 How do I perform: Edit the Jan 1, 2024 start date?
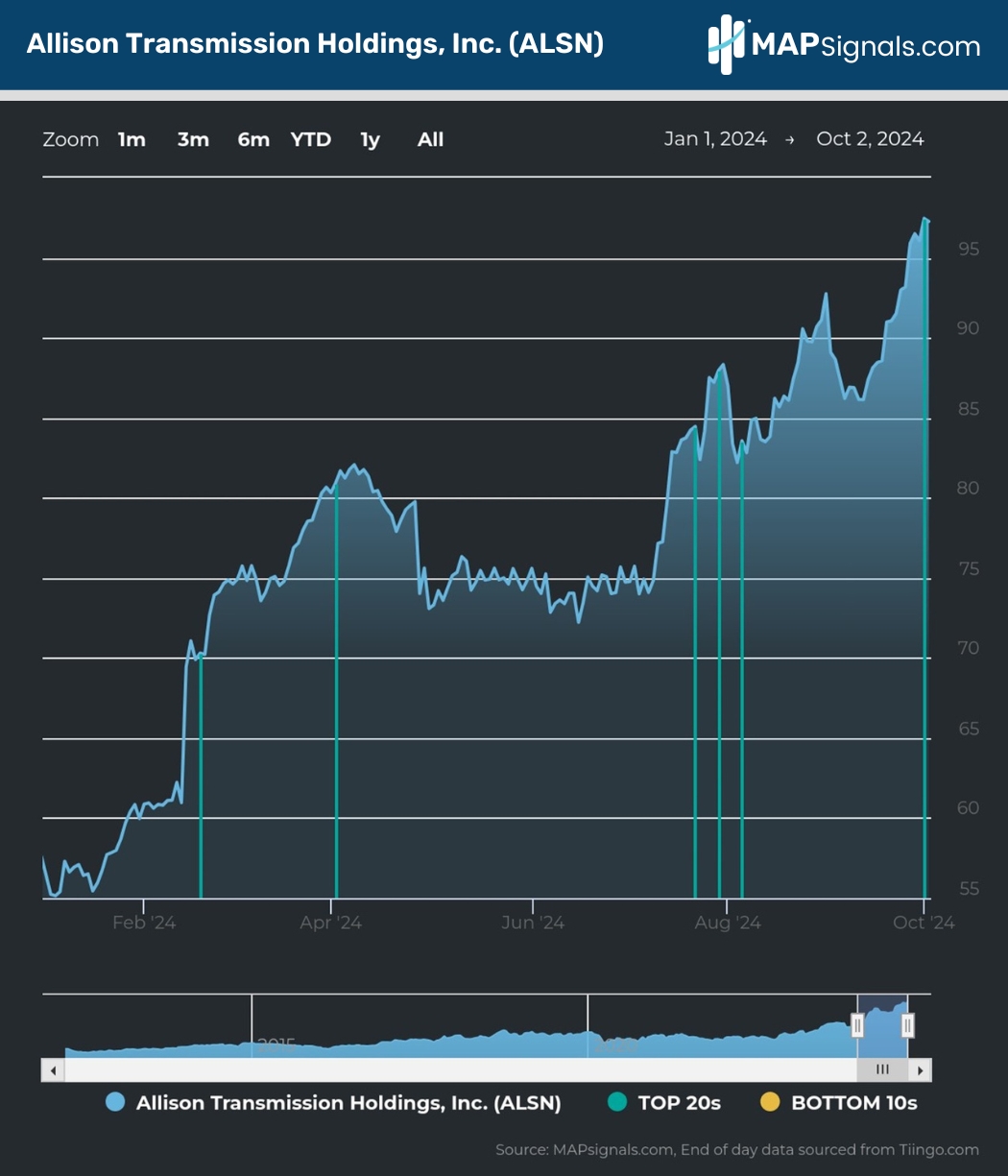point(715,139)
